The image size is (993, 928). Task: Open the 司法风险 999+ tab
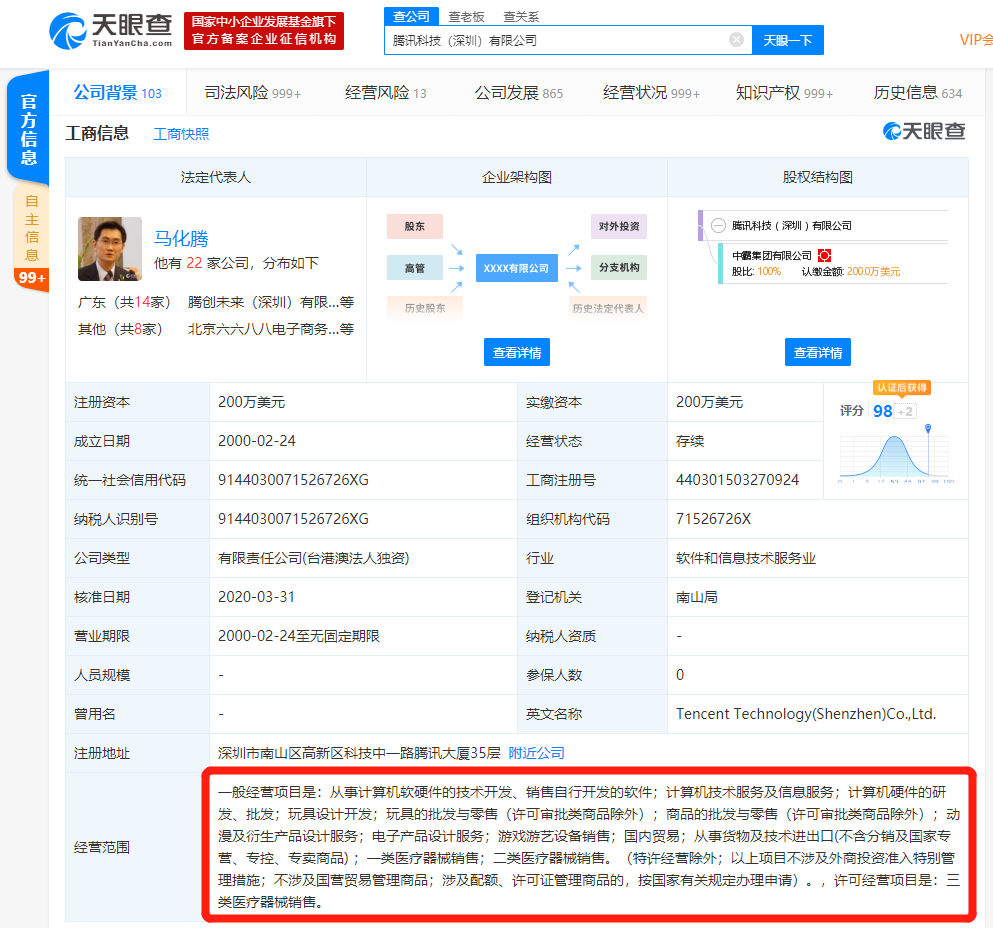tap(252, 92)
